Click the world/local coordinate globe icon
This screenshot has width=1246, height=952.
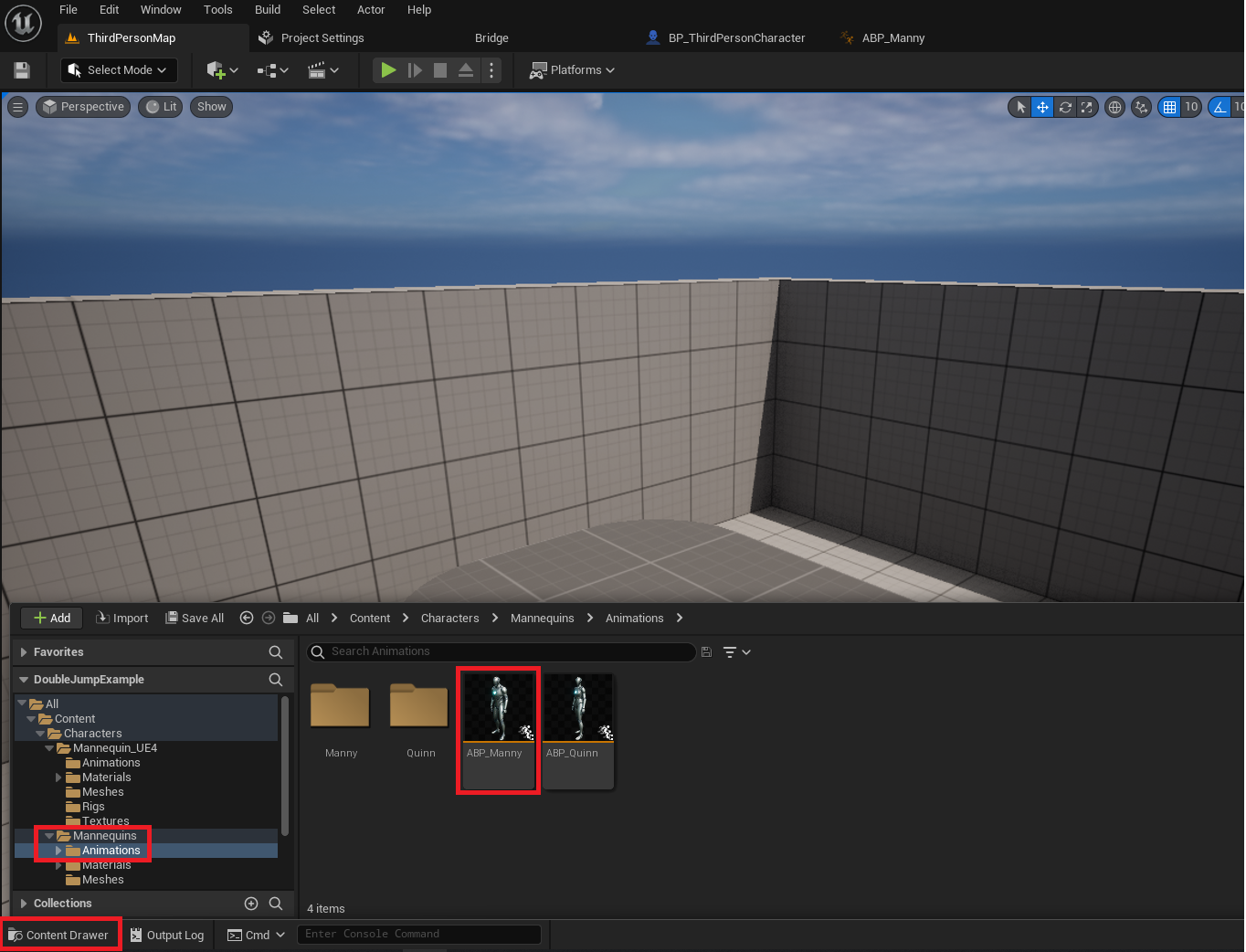[1114, 107]
